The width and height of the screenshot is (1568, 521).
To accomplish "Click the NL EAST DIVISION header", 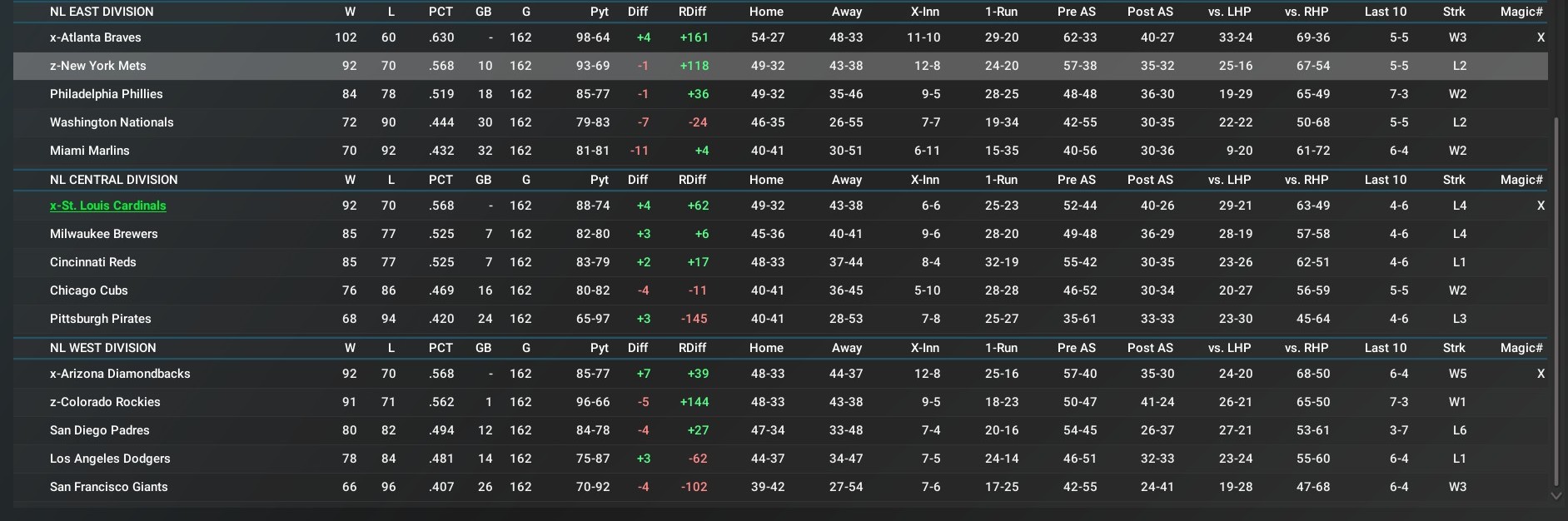I will [102, 12].
